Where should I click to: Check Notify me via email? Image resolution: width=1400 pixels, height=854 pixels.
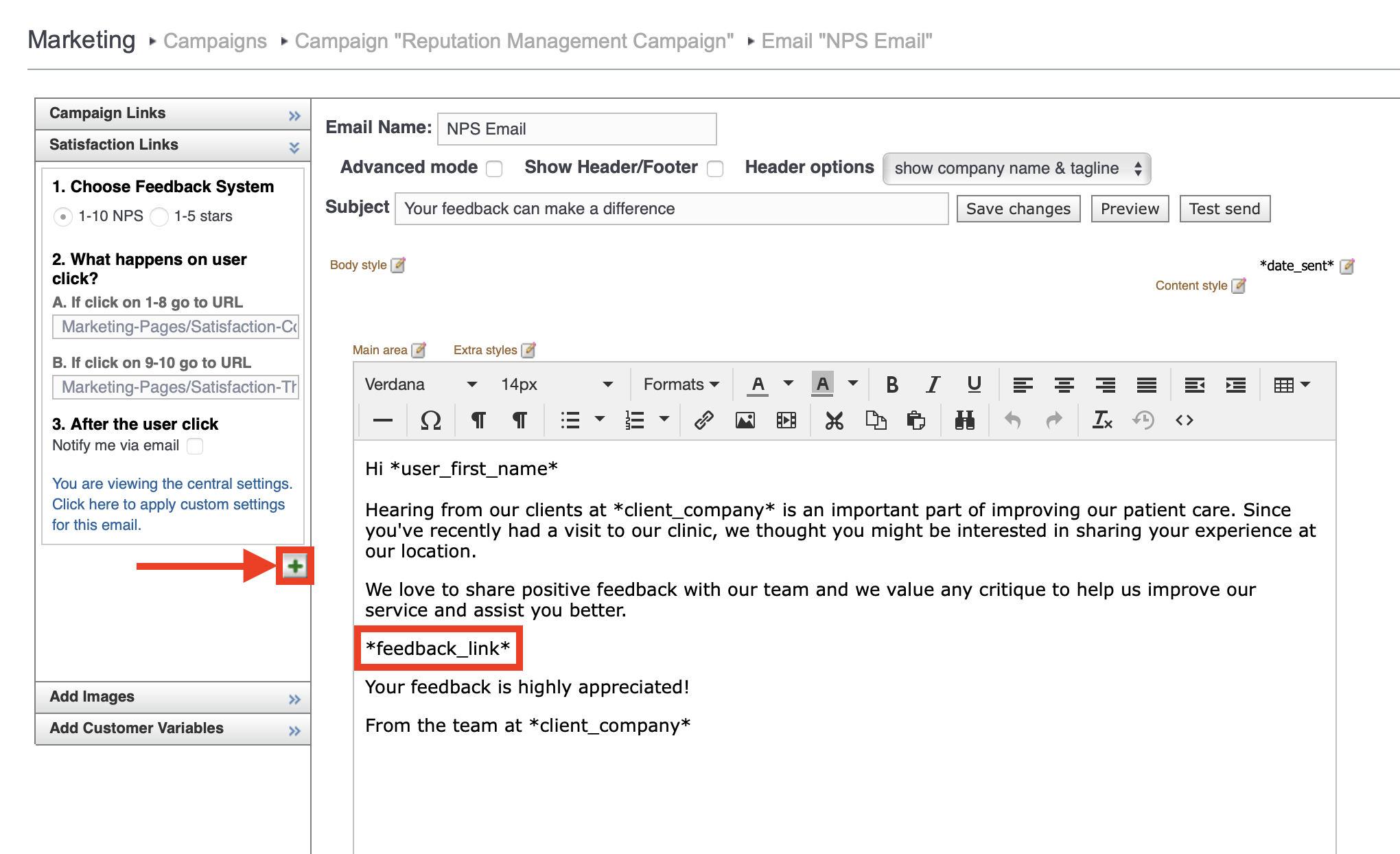click(195, 446)
